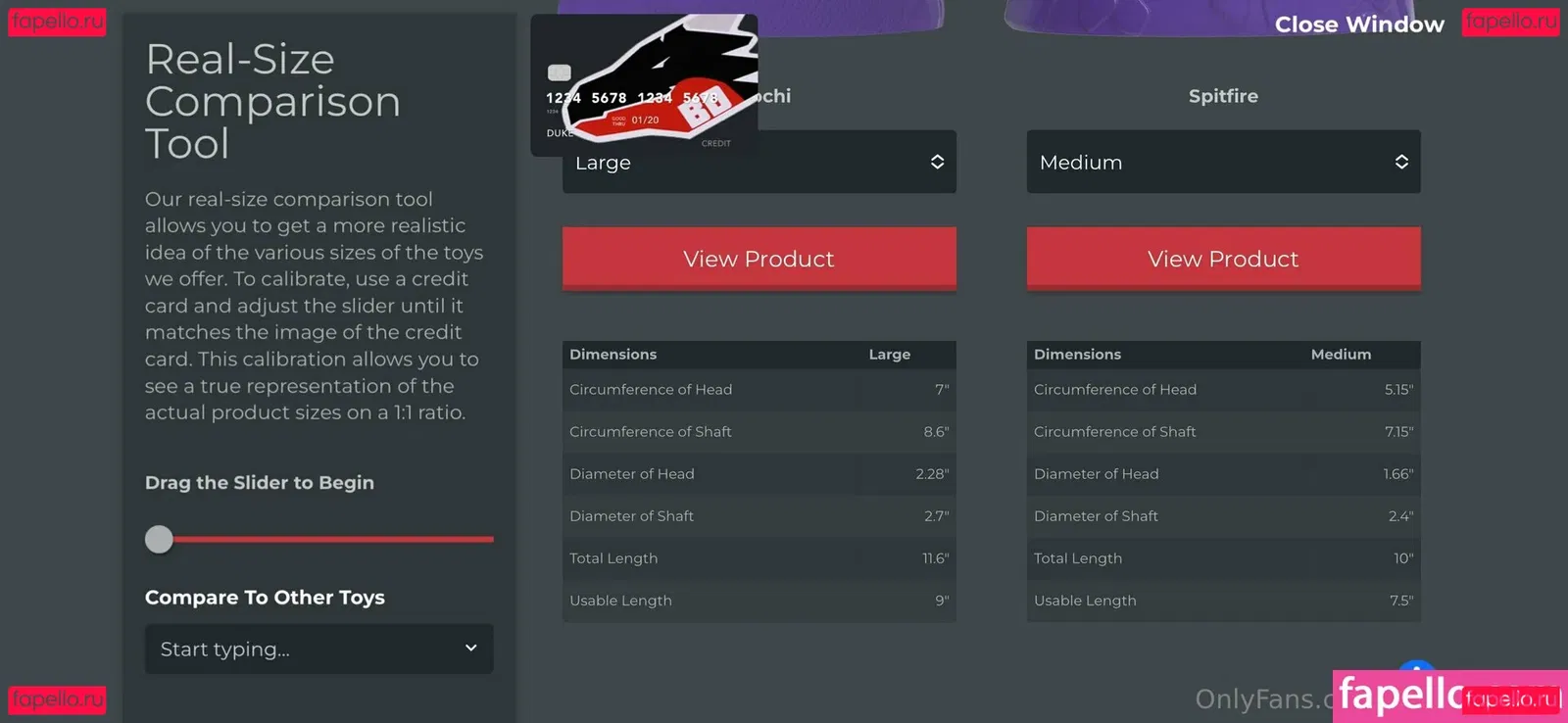1568x723 pixels.
Task: Click the 'Start typing...' compare toys field
Action: 304,650
